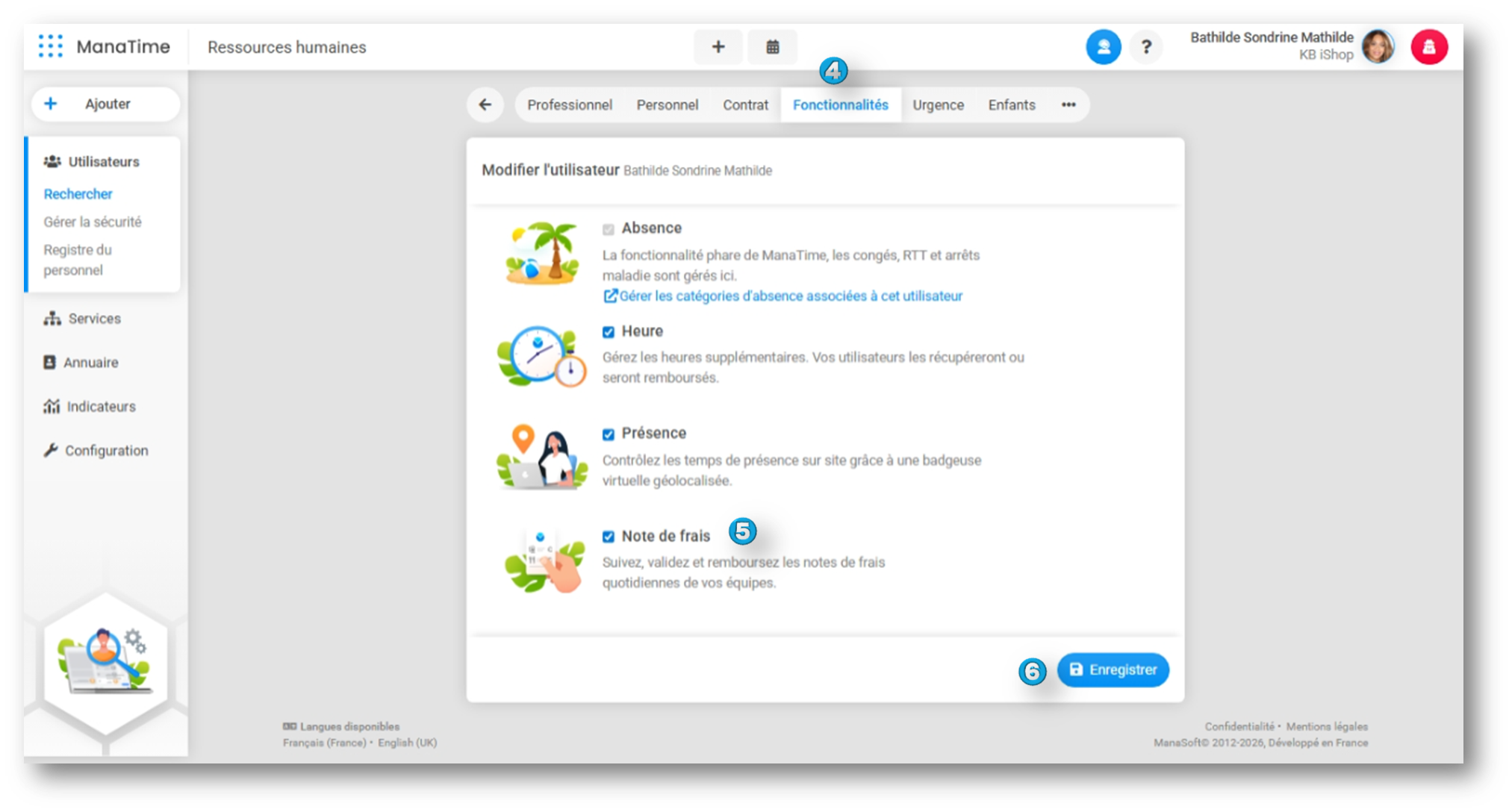Image resolution: width=1512 pixels, height=812 pixels.
Task: Open the ManaTime apps grid icon
Action: tap(50, 46)
